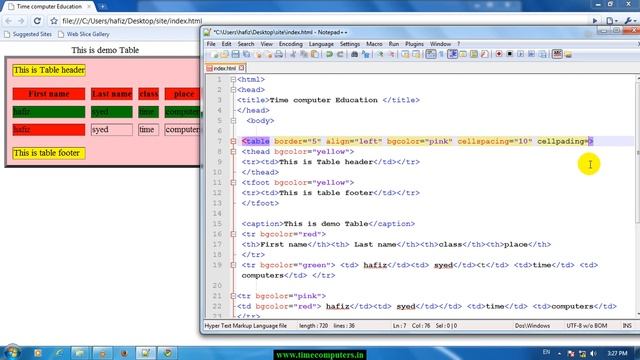
Task: Click the Notepad++ vertical scrollbar
Action: tap(638, 196)
